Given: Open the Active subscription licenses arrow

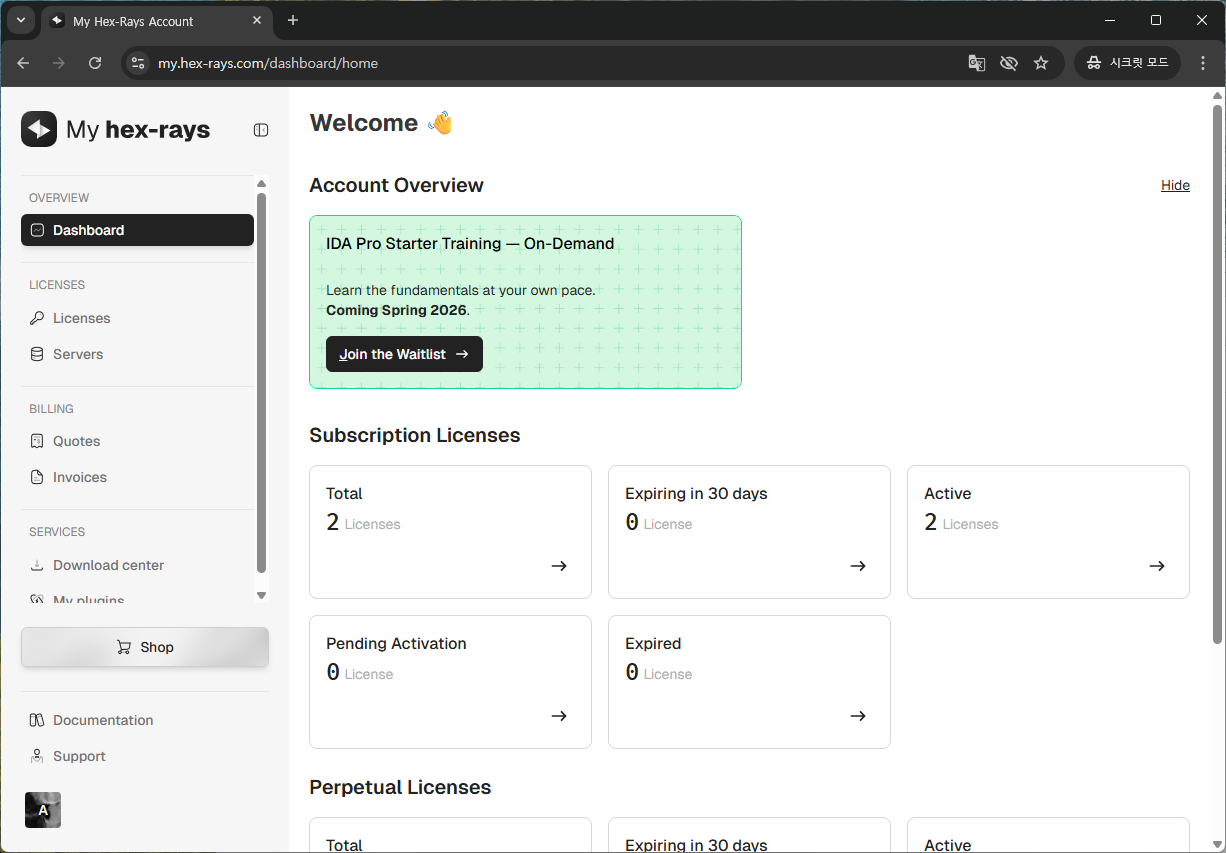Looking at the screenshot, I should 1157,566.
